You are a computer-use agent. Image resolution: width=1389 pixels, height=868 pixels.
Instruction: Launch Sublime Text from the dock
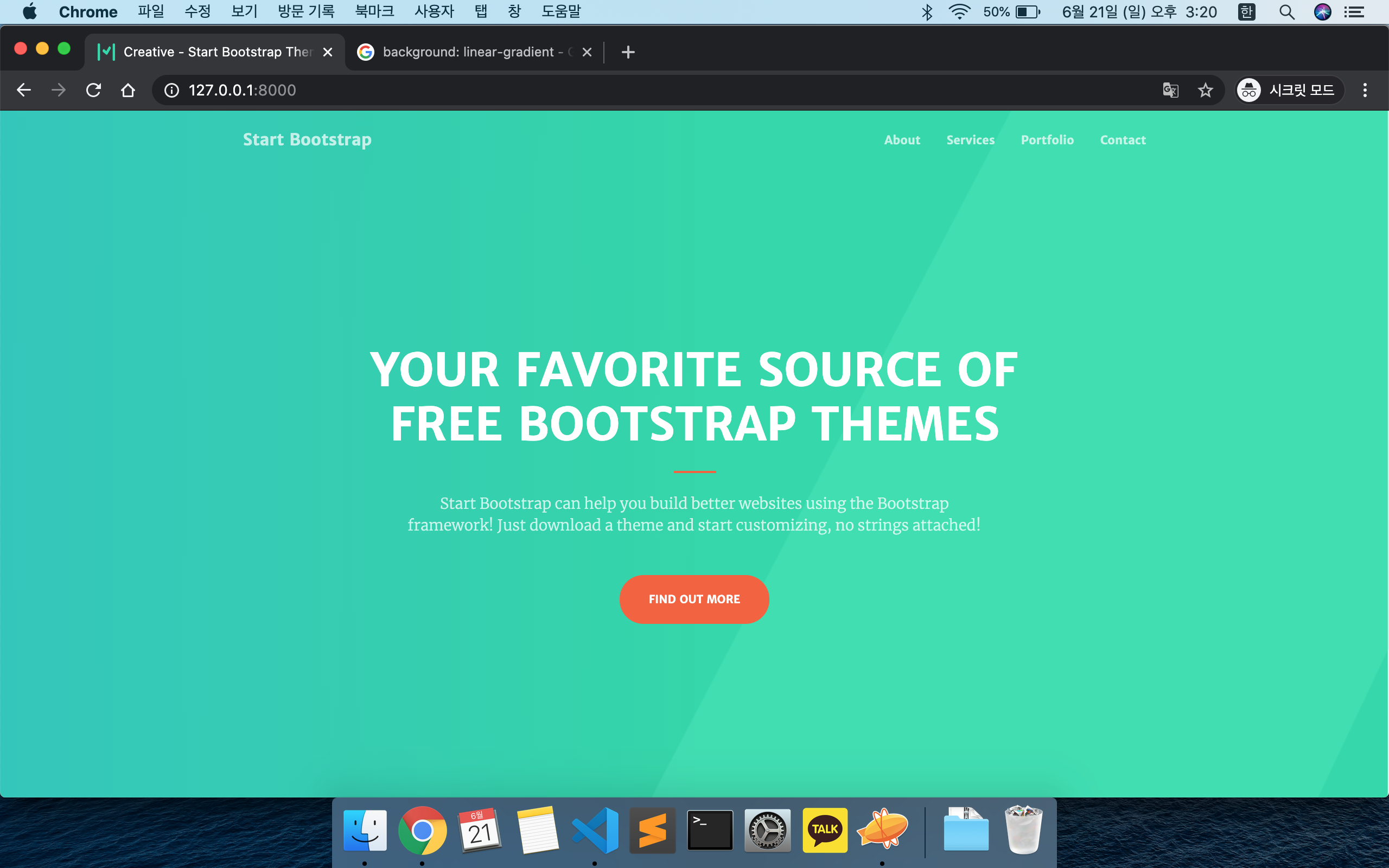[653, 830]
